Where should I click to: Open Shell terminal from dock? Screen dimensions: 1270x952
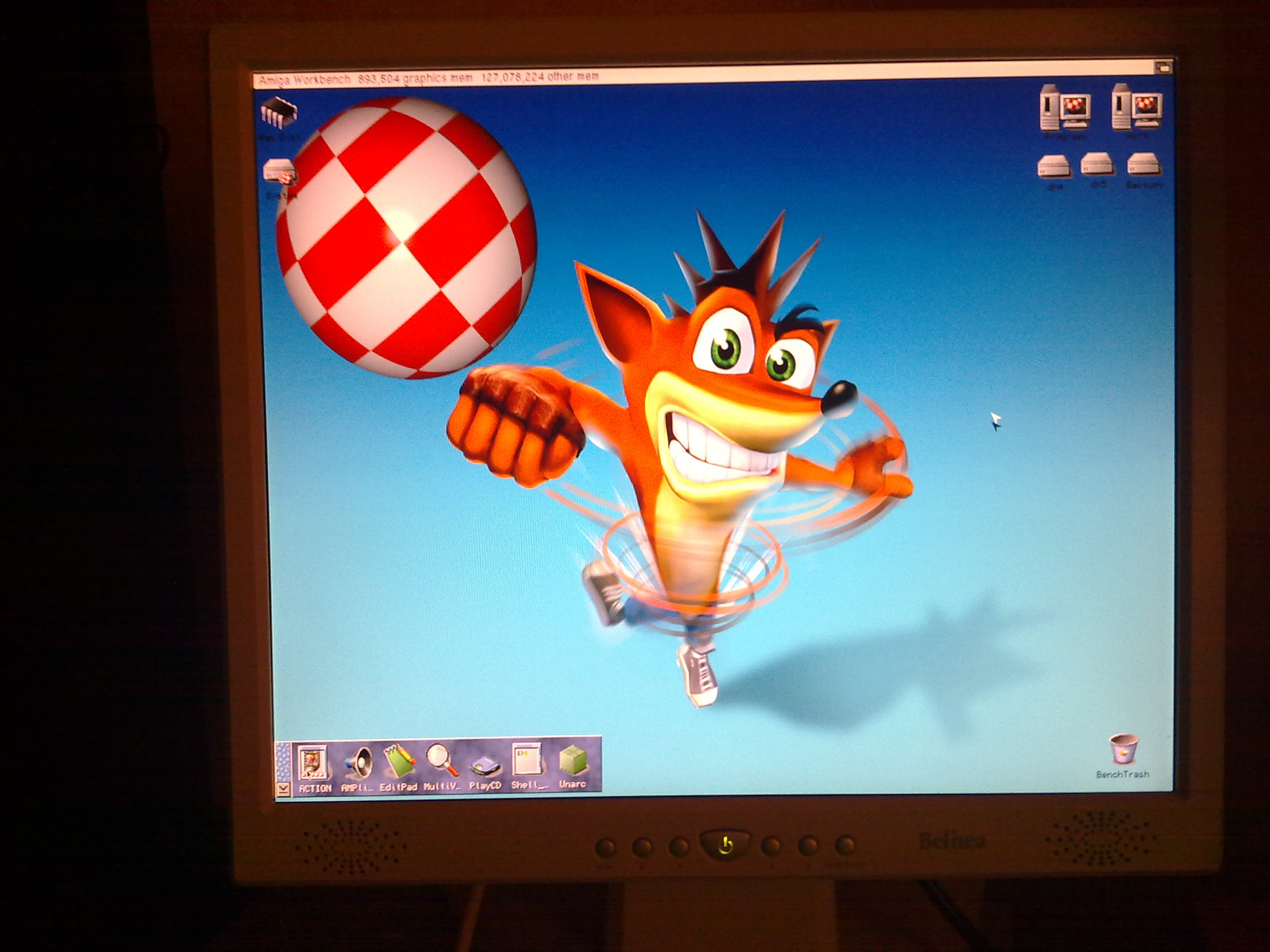(529, 761)
